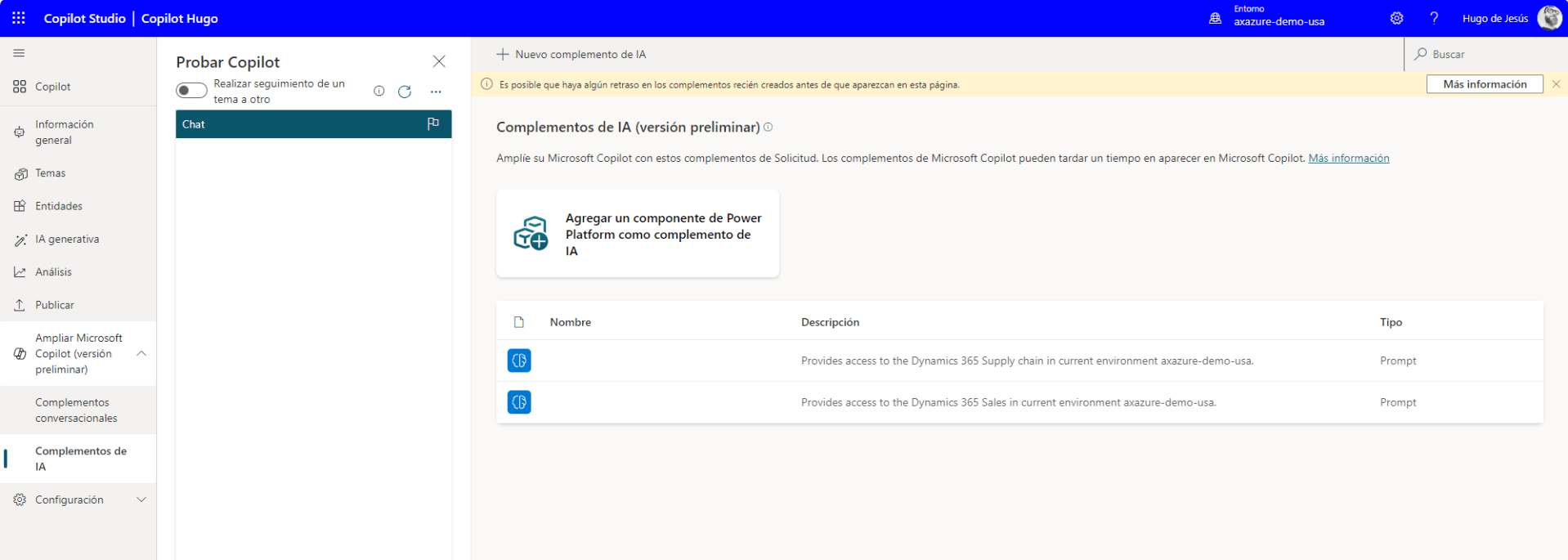Collapse Ampliar Microsoft Copilot section
This screenshot has width=1568, height=560.
(x=141, y=353)
